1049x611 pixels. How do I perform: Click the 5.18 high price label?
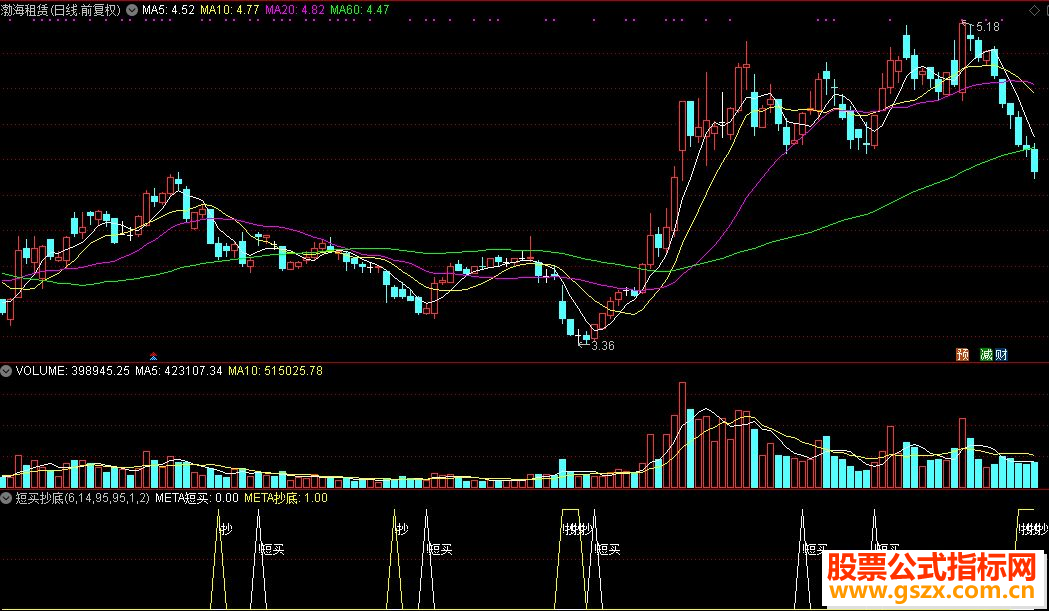(987, 27)
